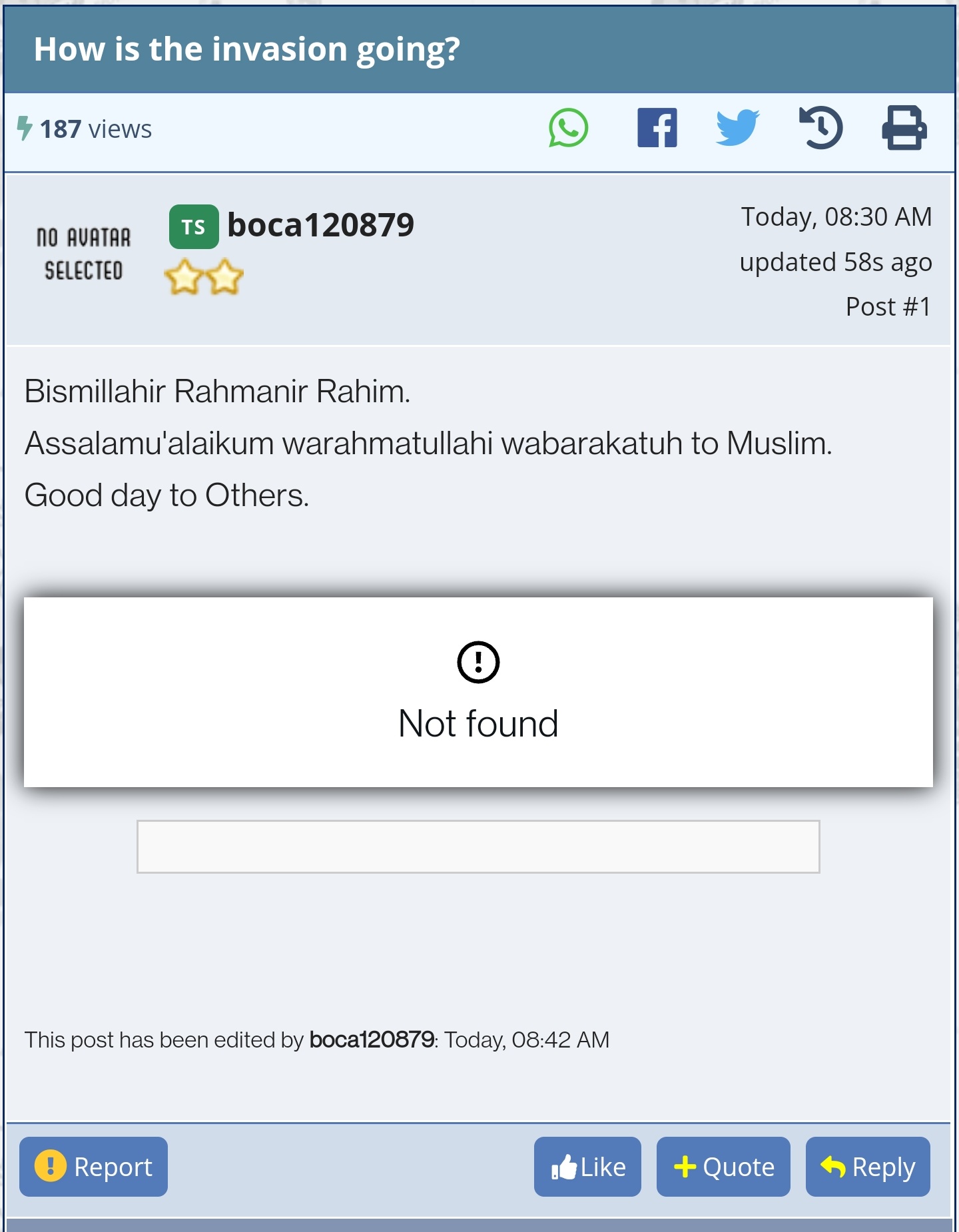Click boca120879 in the edited-by note
959x1232 pixels.
[372, 1040]
